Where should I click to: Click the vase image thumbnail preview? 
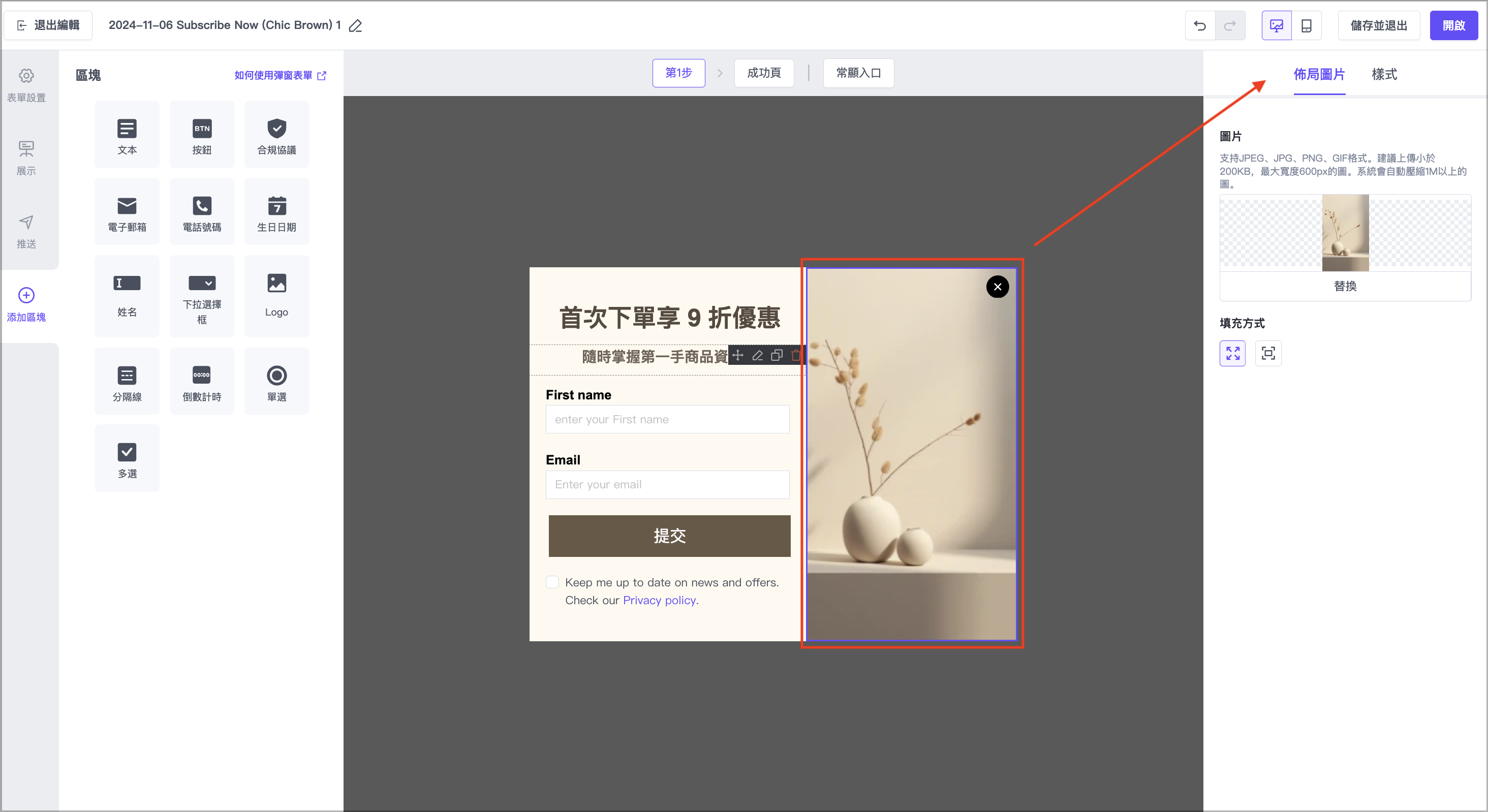click(1345, 233)
